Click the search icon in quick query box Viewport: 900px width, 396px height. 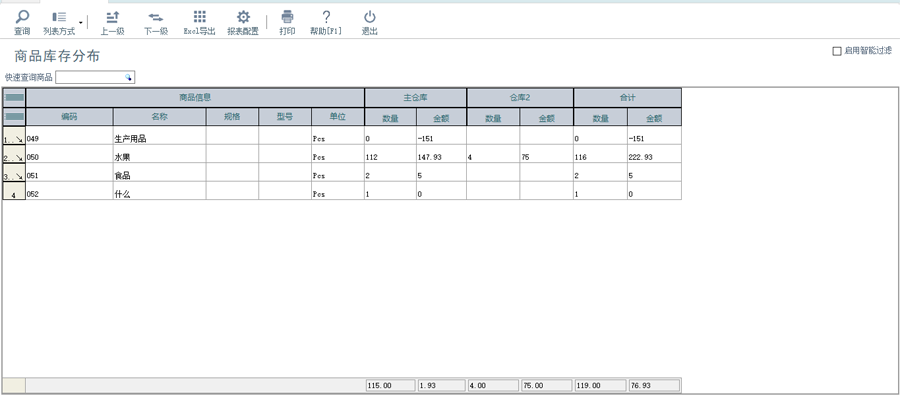click(129, 77)
